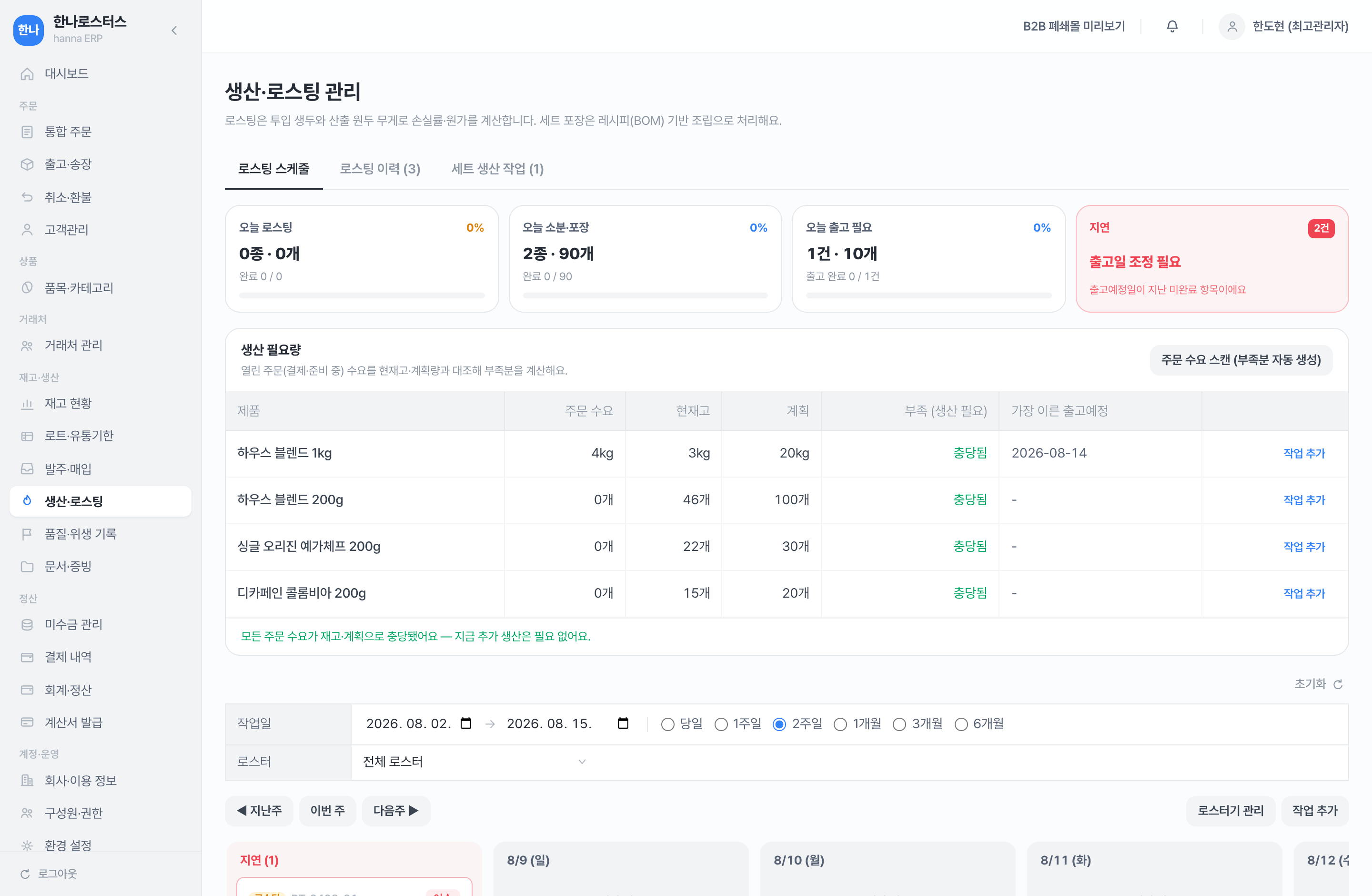Click the 구성원·권한 members icon
This screenshot has height=896, width=1372.
[27, 813]
